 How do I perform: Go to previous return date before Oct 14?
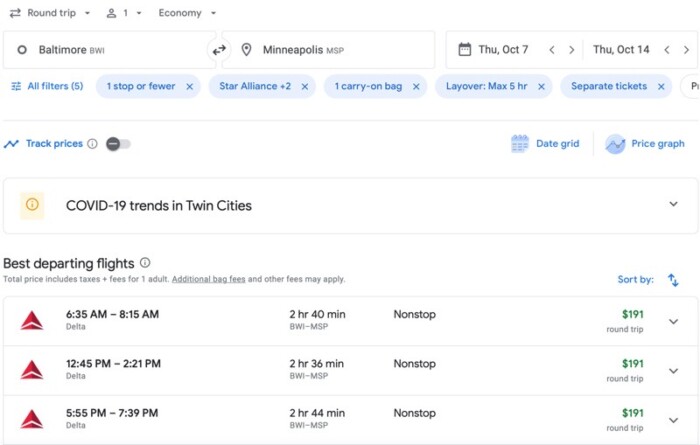pos(667,50)
